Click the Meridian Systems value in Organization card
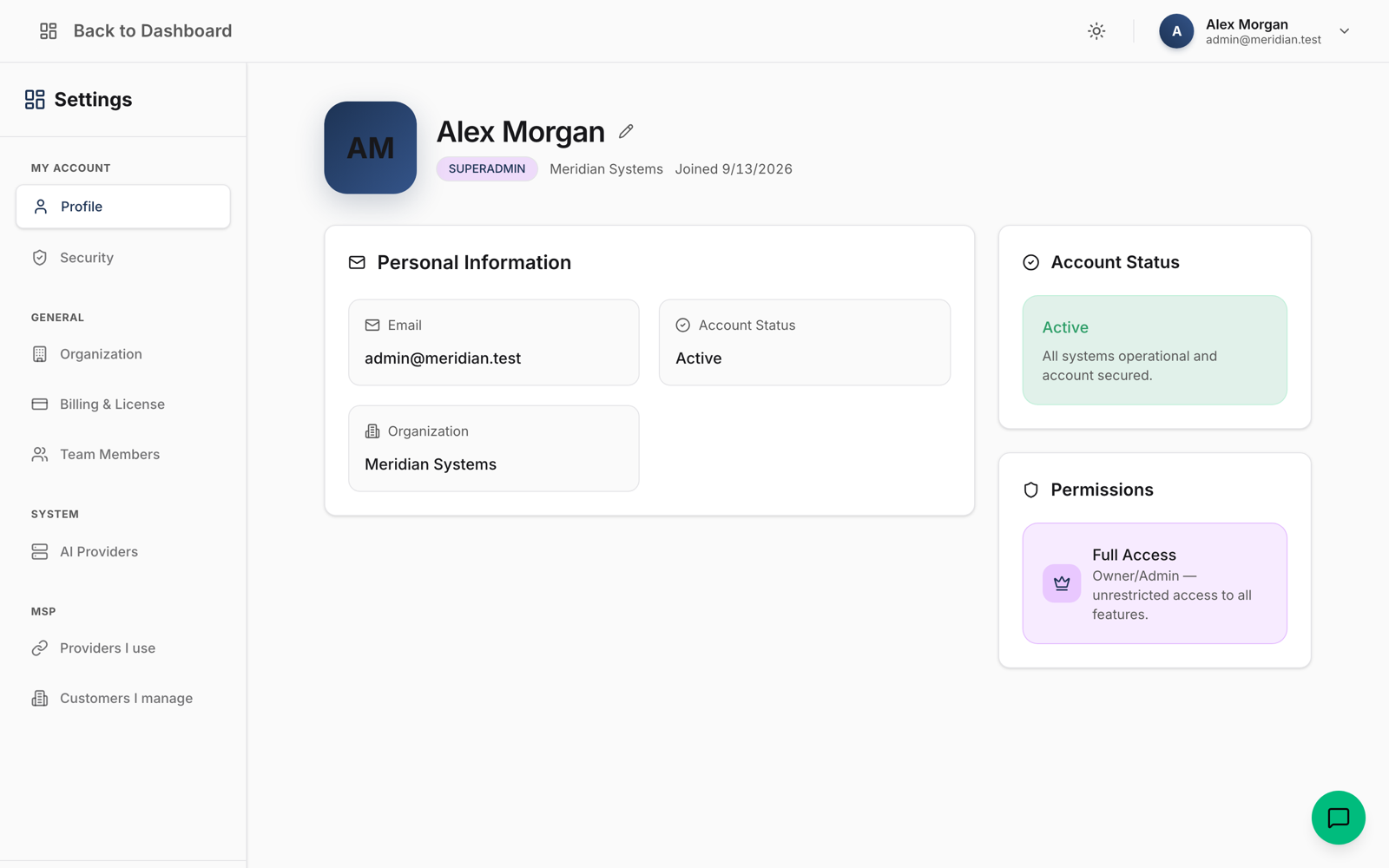The width and height of the screenshot is (1389, 868). (431, 464)
